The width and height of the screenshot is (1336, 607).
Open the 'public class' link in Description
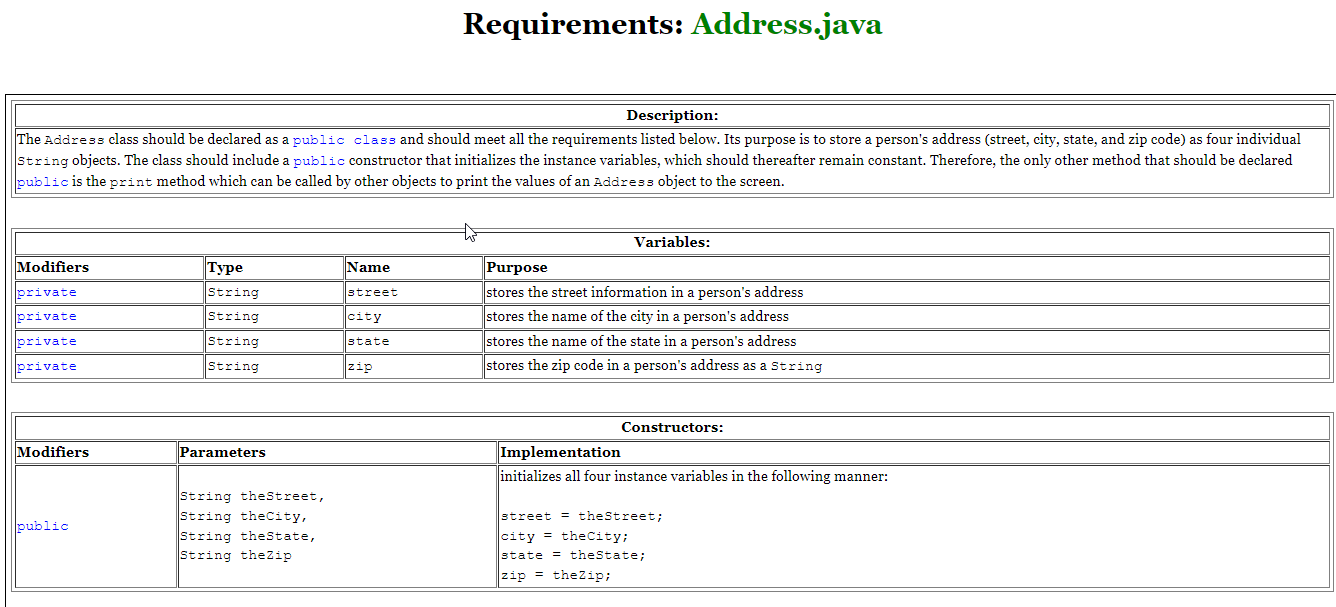pos(345,139)
